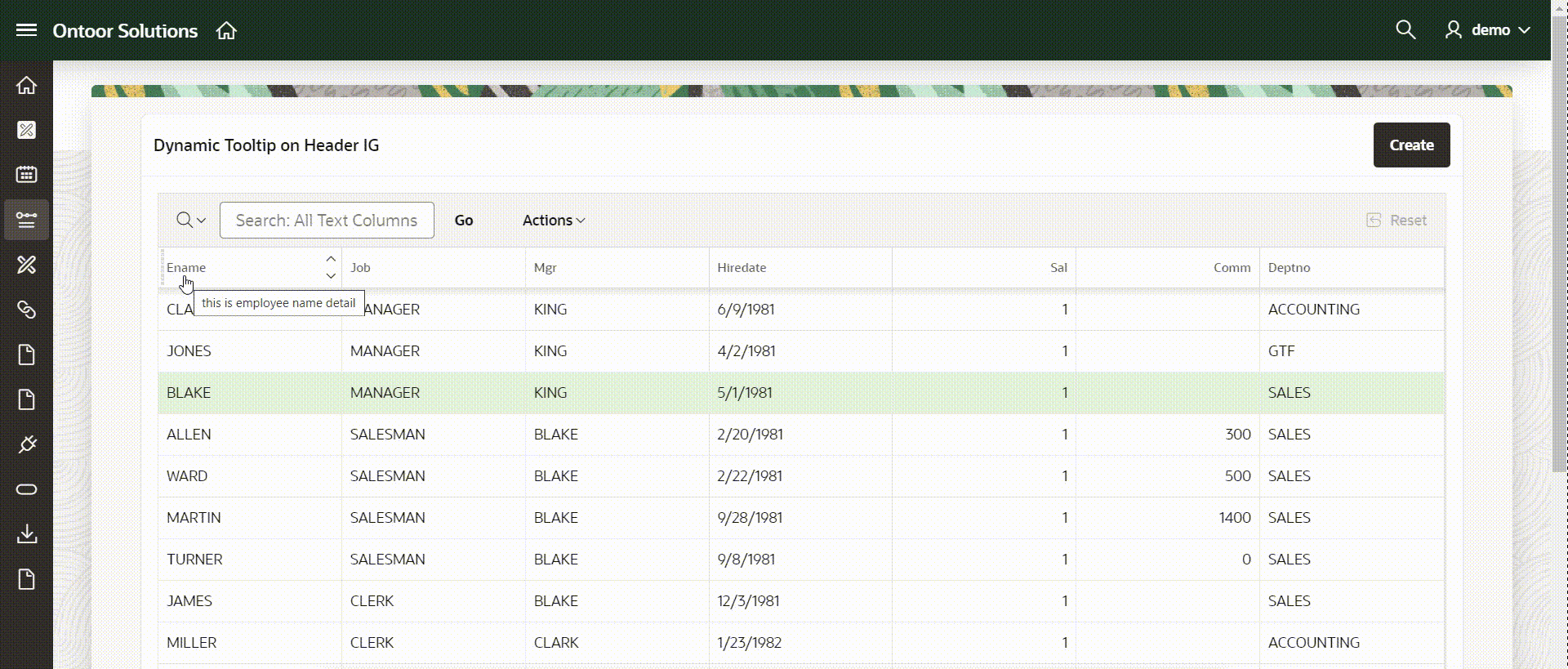Image resolution: width=1568 pixels, height=669 pixels.
Task: Open the sidebar calendar icon
Action: (26, 175)
